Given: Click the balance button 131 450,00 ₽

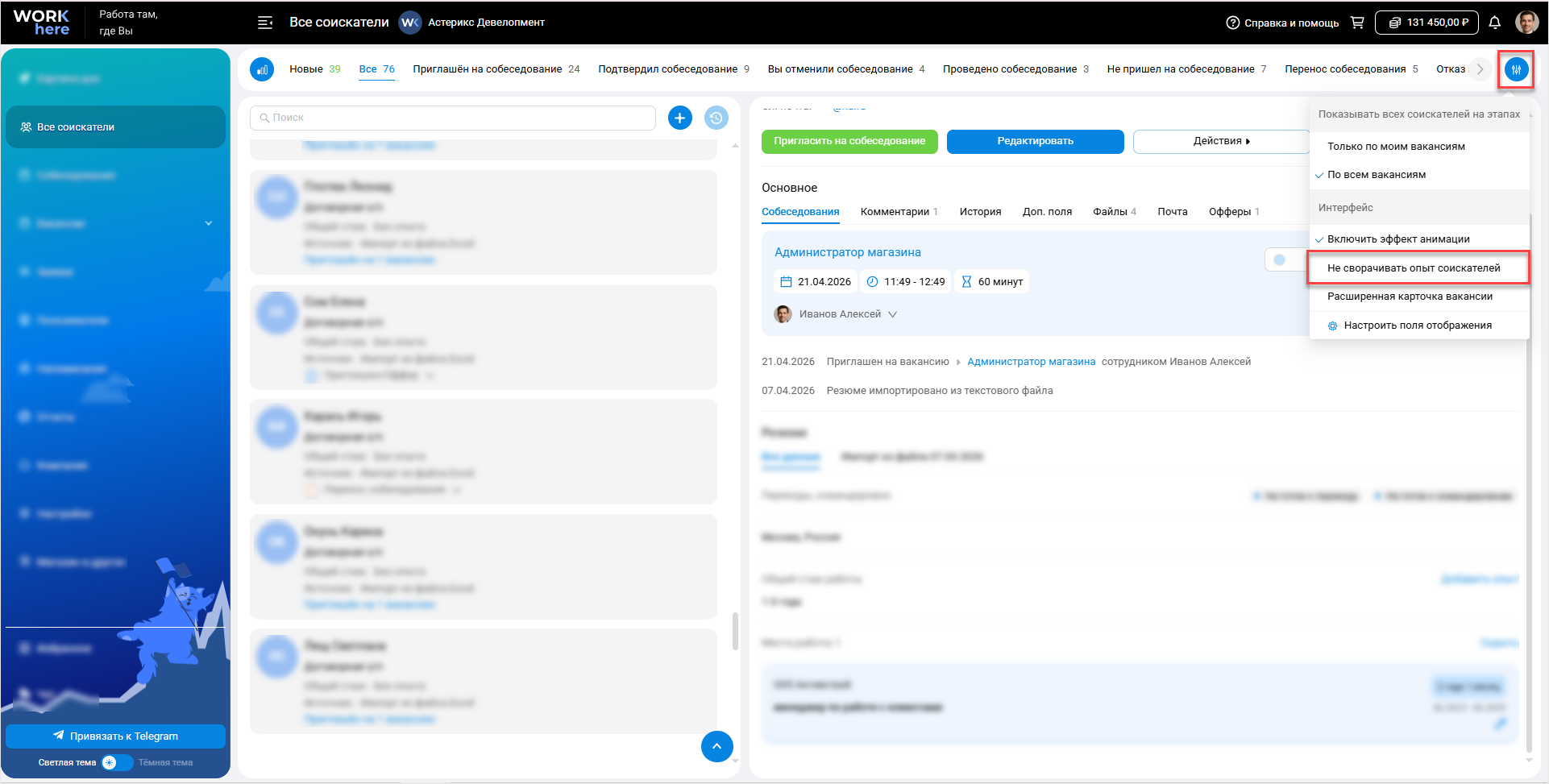Looking at the screenshot, I should pos(1426,23).
